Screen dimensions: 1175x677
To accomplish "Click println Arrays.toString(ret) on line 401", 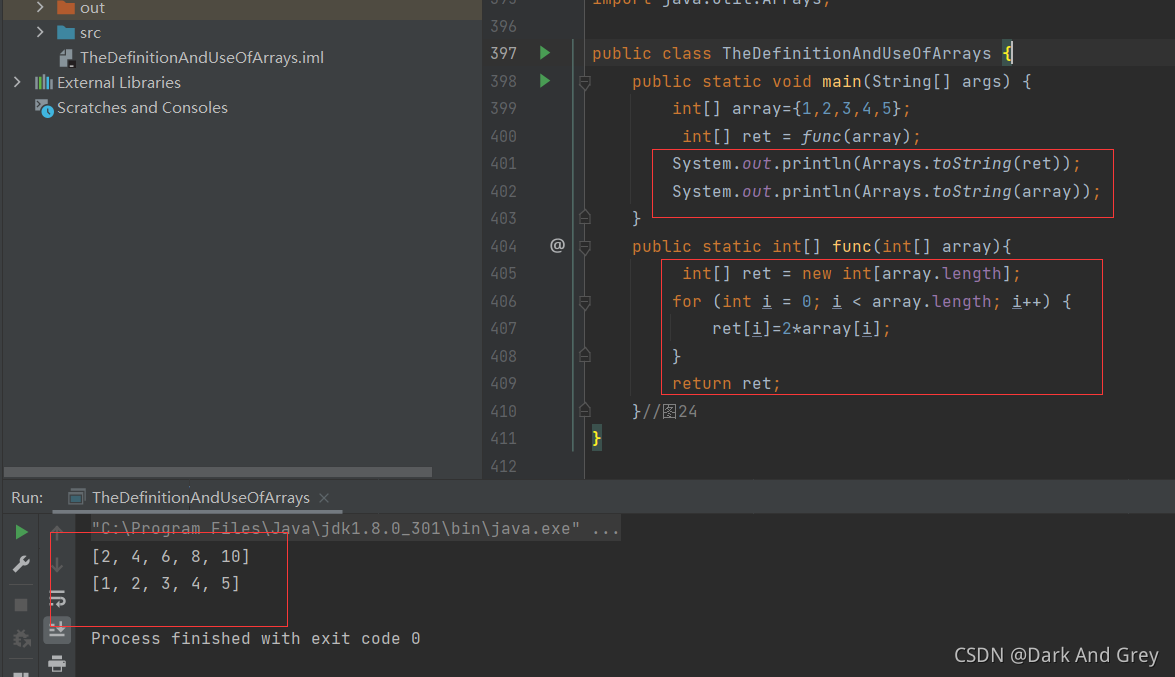I will [876, 163].
